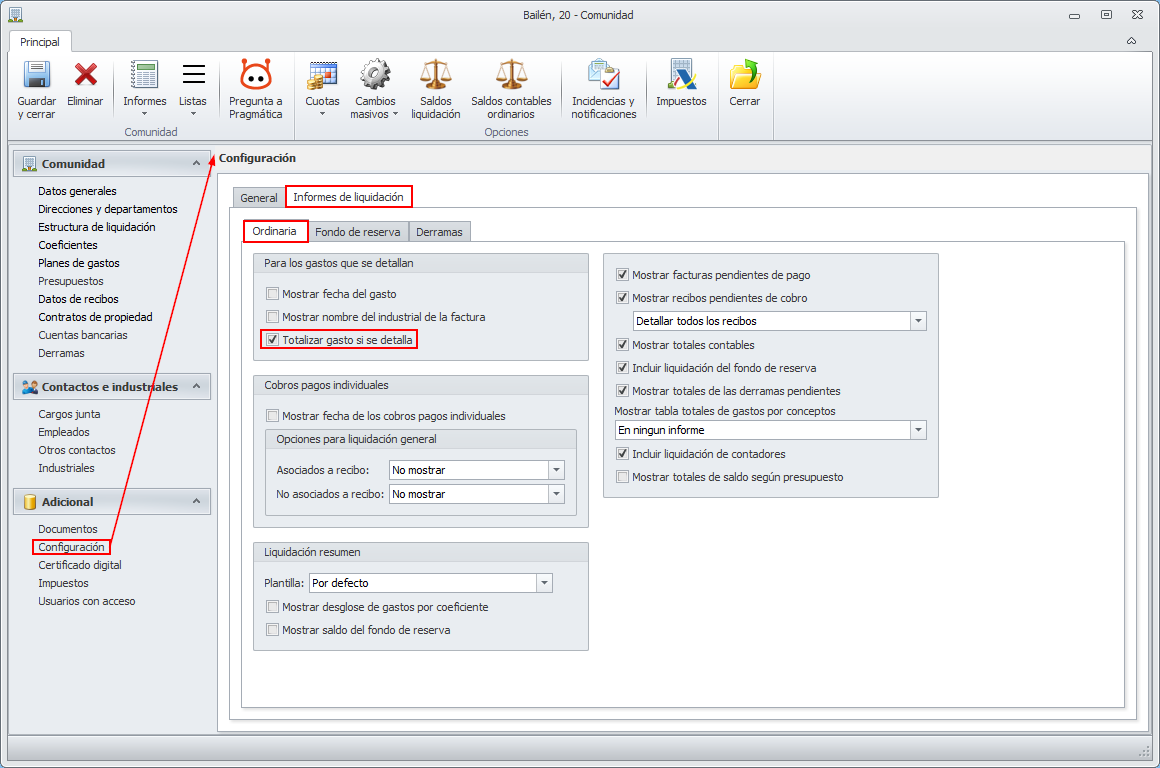The width and height of the screenshot is (1160, 768).
Task: Open Empleados in the sidebar
Action: coord(64,432)
